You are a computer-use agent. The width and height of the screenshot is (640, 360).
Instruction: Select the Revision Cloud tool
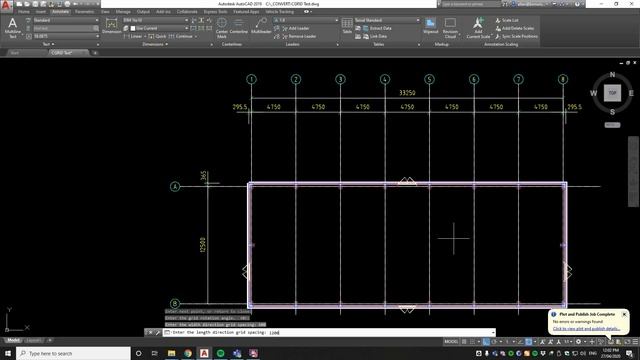pyautogui.click(x=450, y=28)
